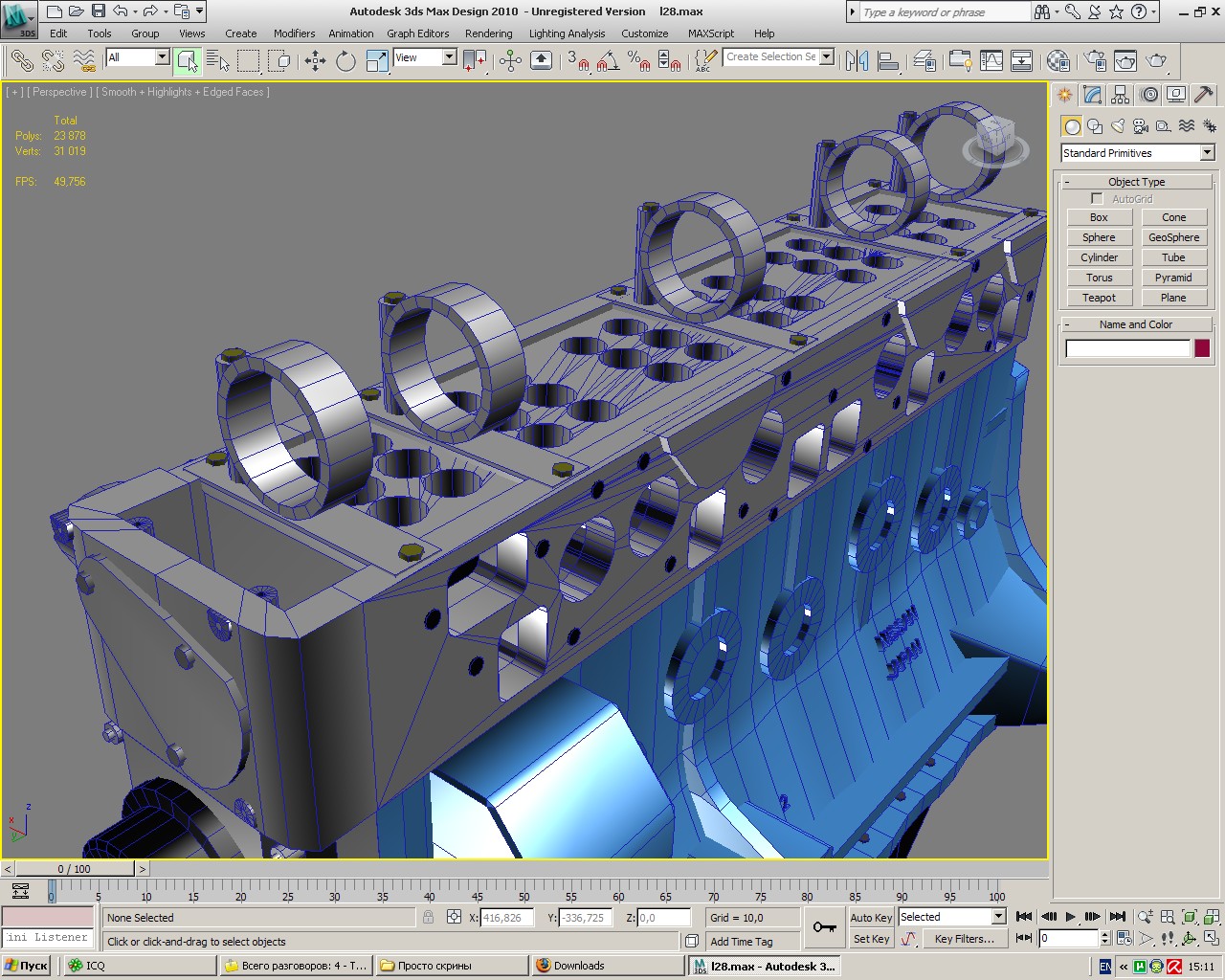
Task: Open the Modifiers menu
Action: pos(294,33)
